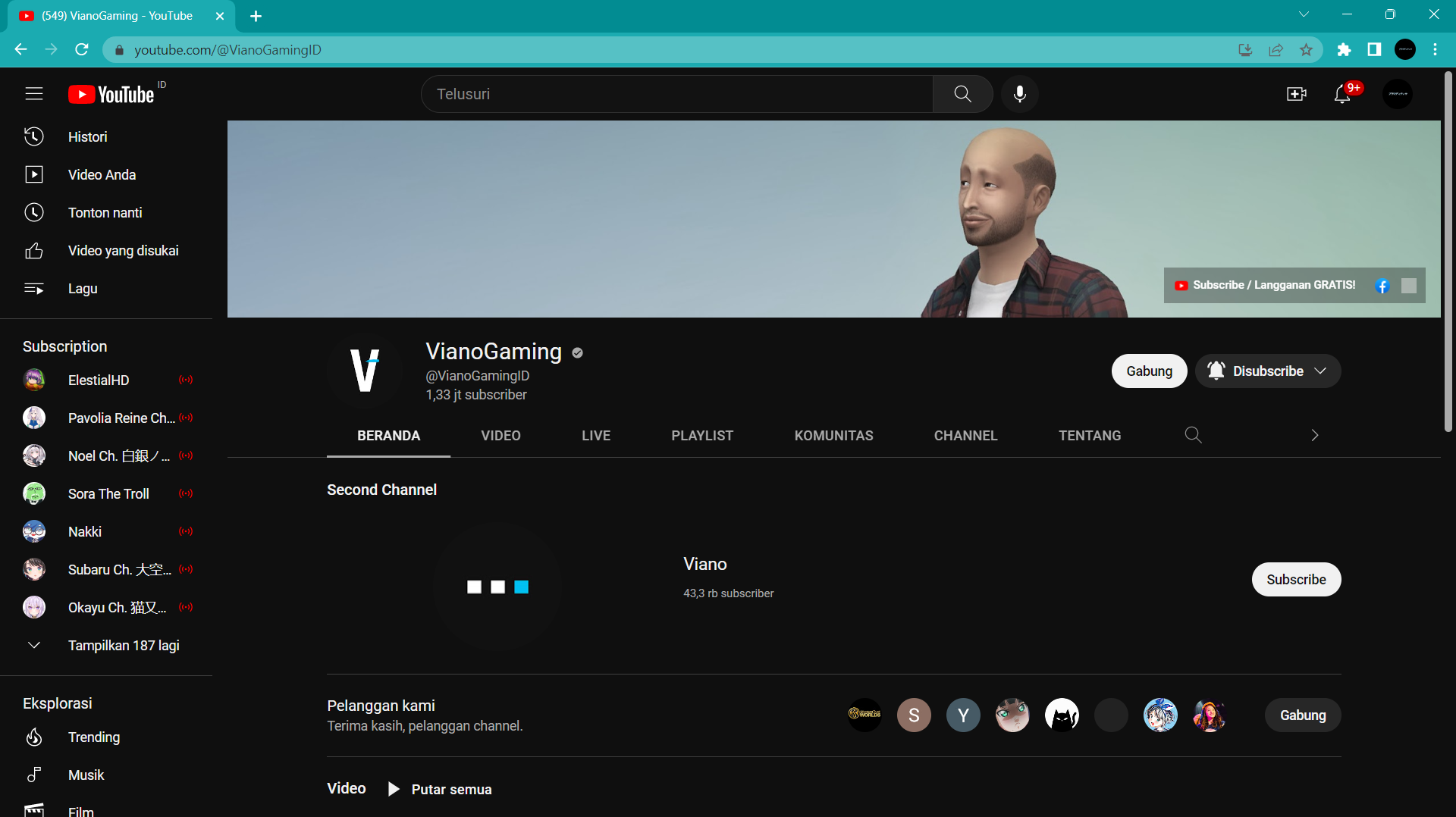Click the Facebook icon on the banner

(1382, 286)
